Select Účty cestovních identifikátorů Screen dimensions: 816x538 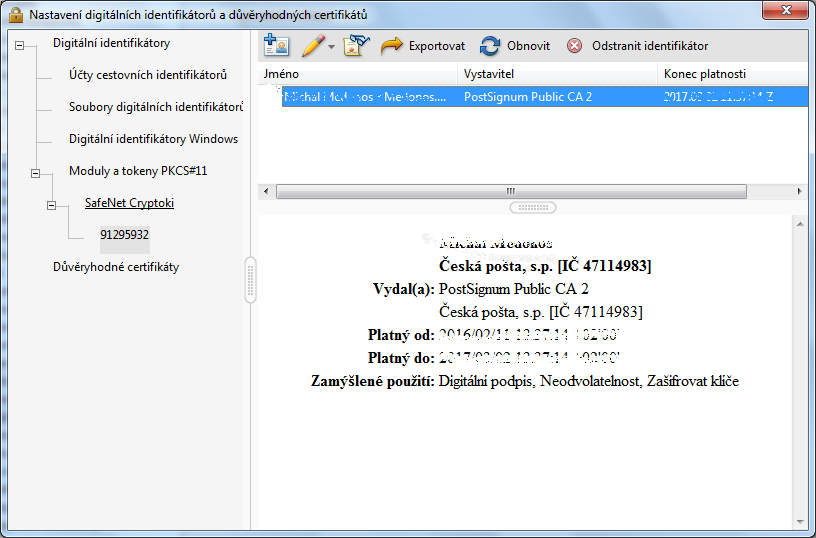click(148, 75)
